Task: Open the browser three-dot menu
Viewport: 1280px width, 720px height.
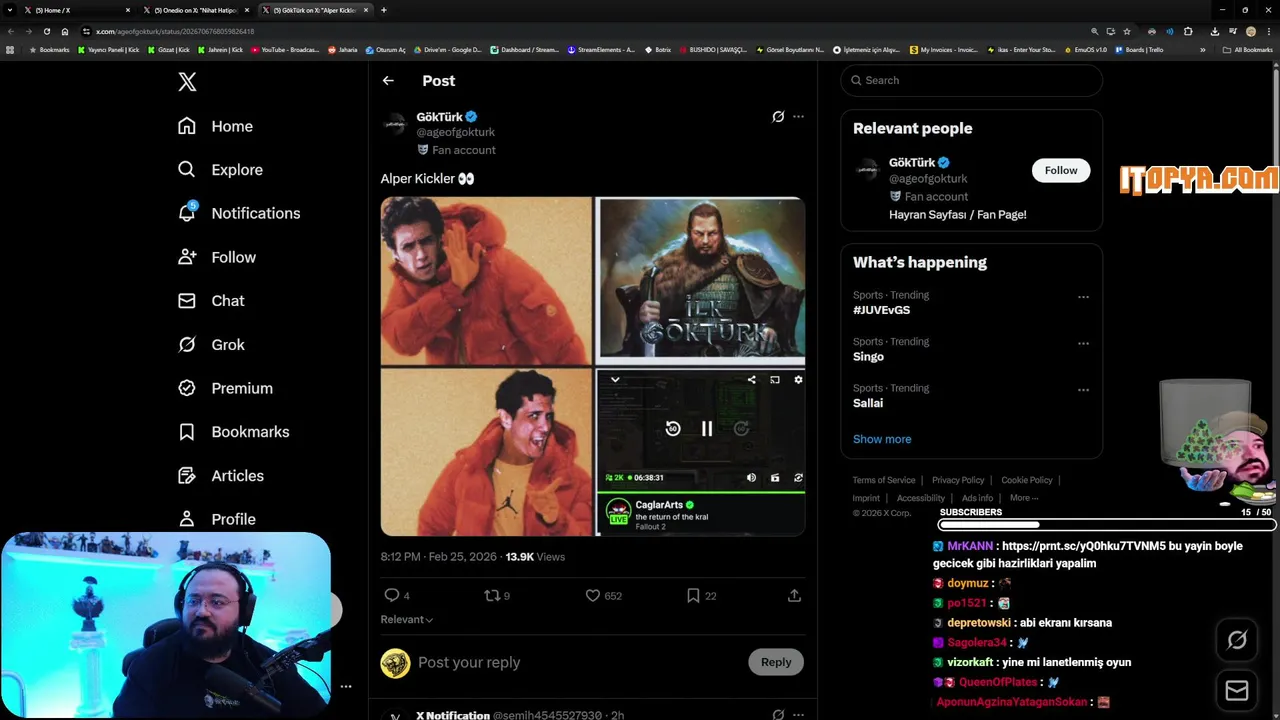Action: point(1269,31)
